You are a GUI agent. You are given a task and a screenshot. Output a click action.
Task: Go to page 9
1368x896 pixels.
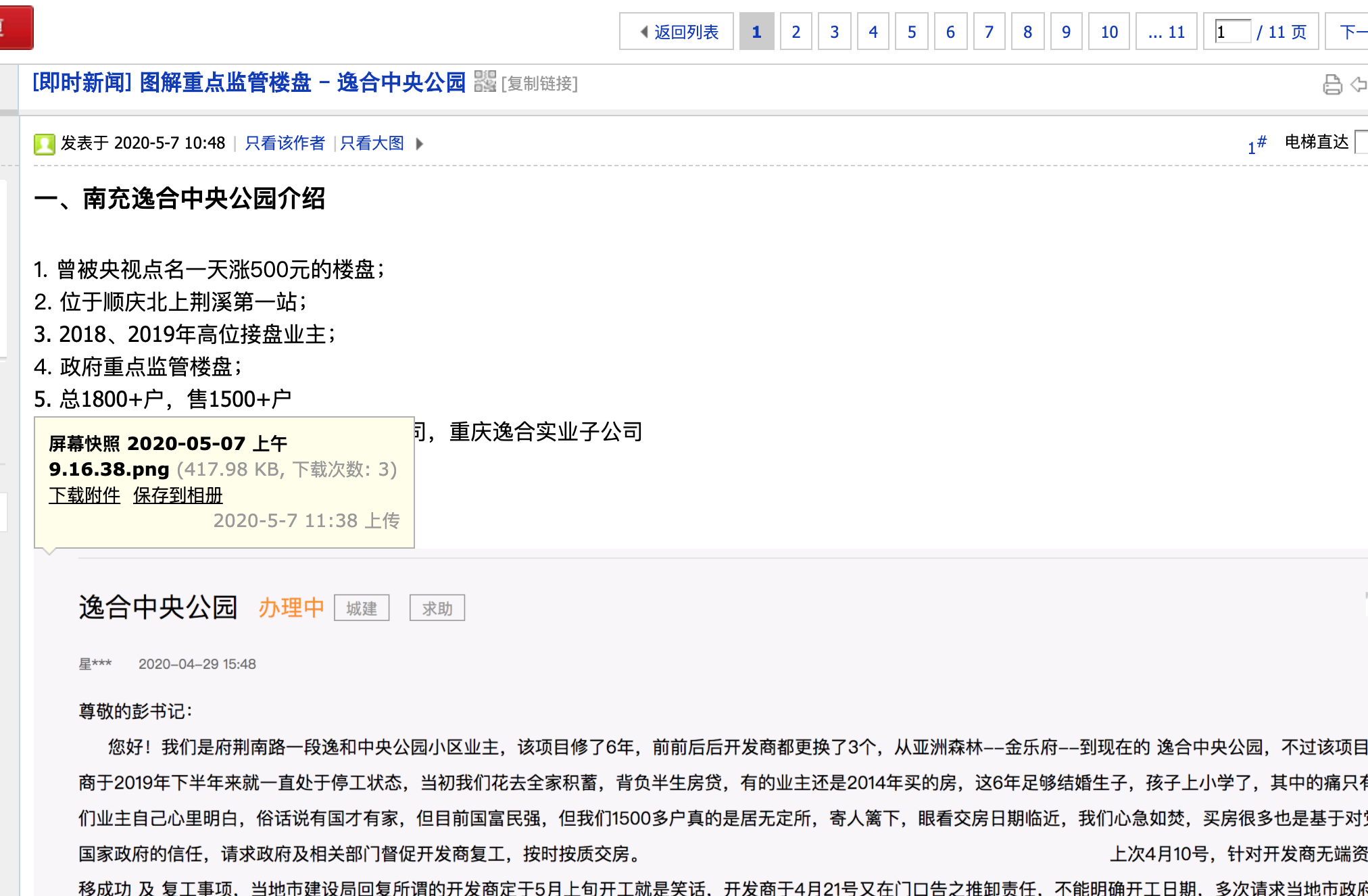point(1066,32)
